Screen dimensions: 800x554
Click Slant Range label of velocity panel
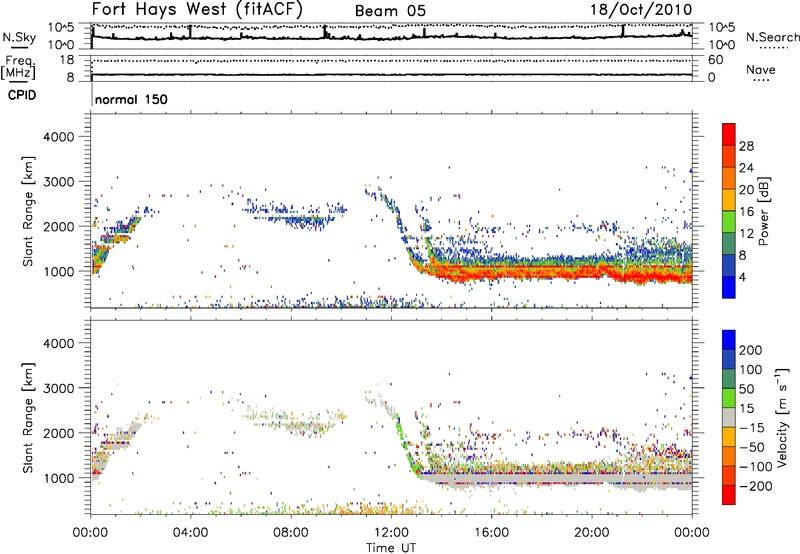click(28, 418)
